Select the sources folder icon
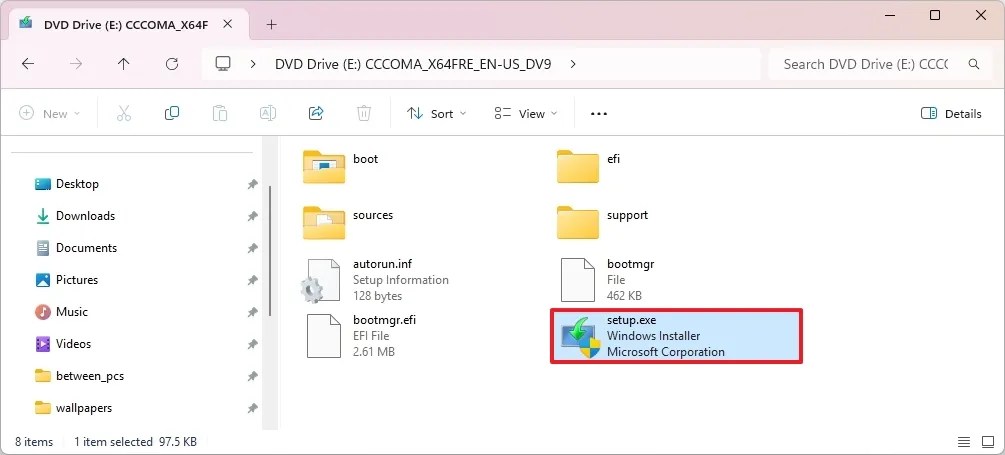The height and width of the screenshot is (455, 1005). coord(324,222)
